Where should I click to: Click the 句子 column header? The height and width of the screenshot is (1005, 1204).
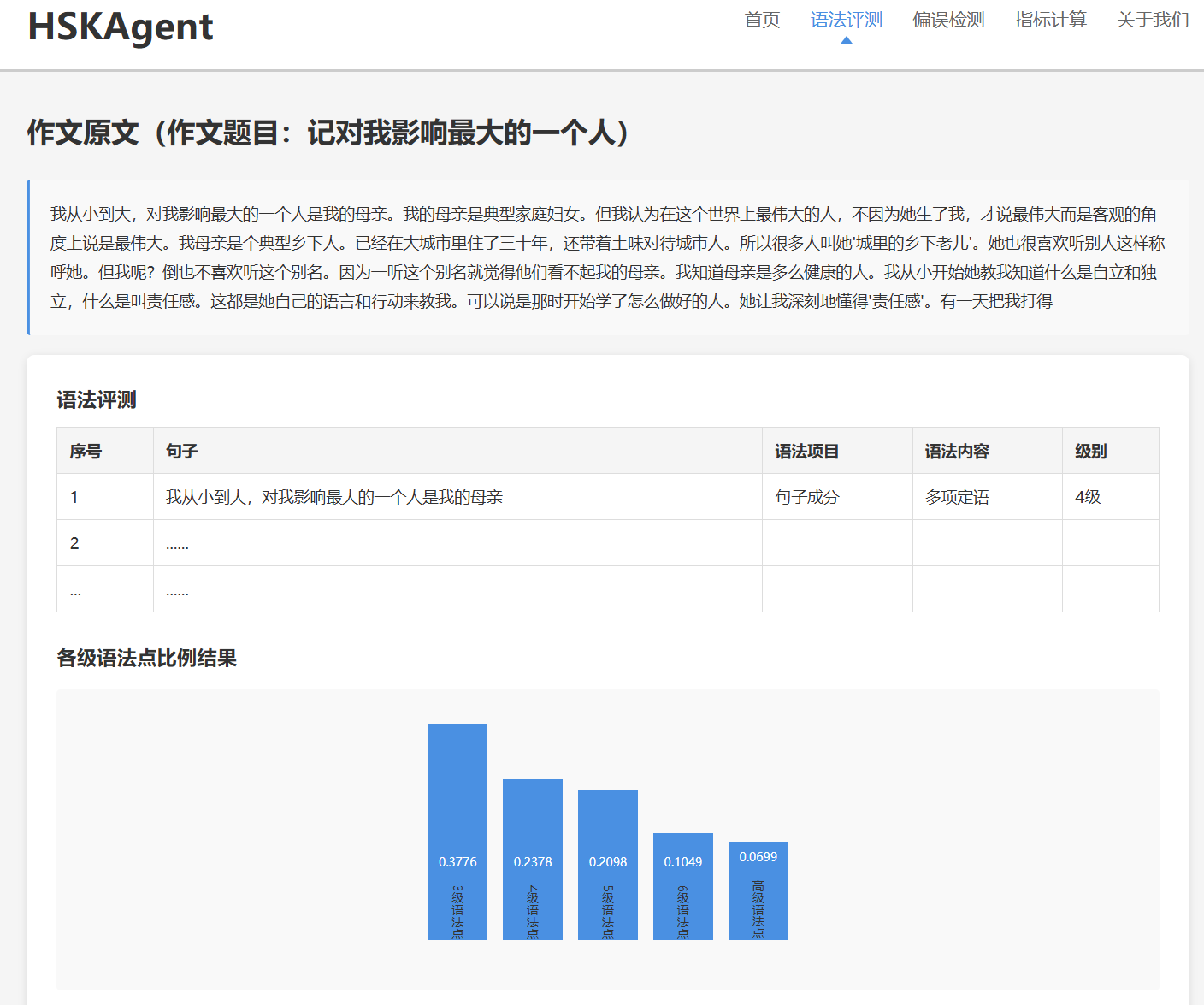(182, 451)
